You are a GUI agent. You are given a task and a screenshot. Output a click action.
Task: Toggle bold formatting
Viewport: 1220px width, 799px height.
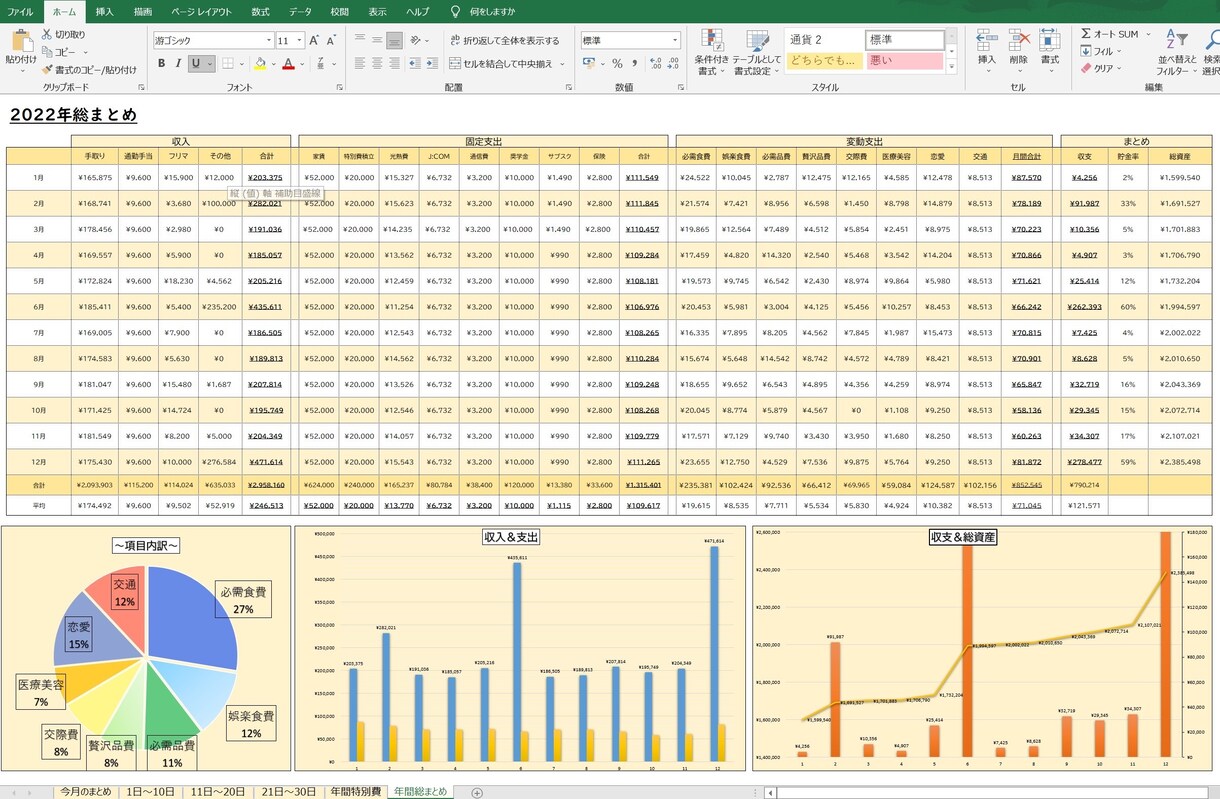161,63
